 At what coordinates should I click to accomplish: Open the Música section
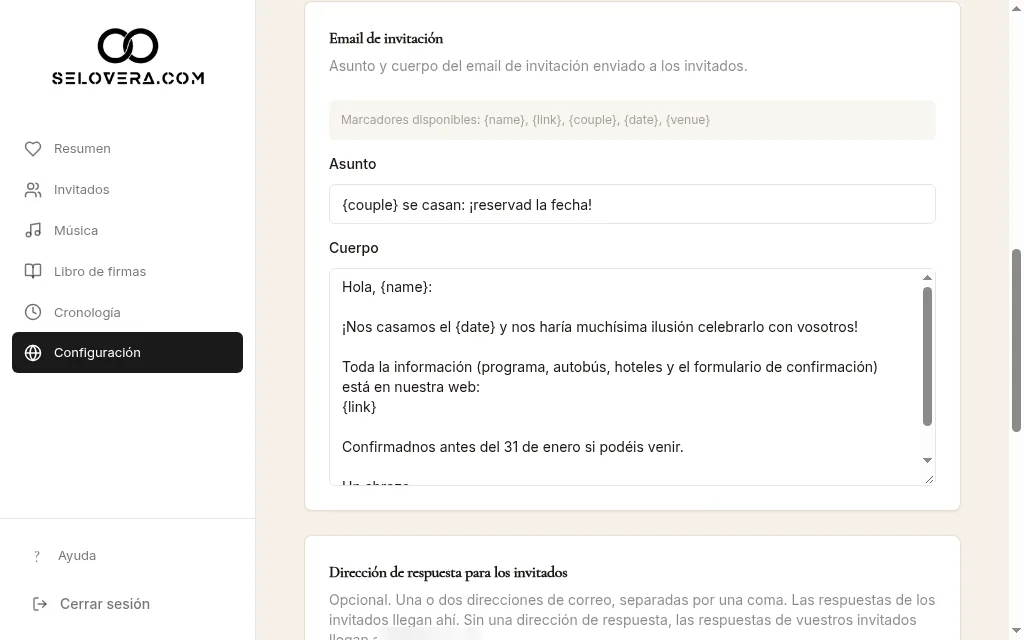click(127, 231)
